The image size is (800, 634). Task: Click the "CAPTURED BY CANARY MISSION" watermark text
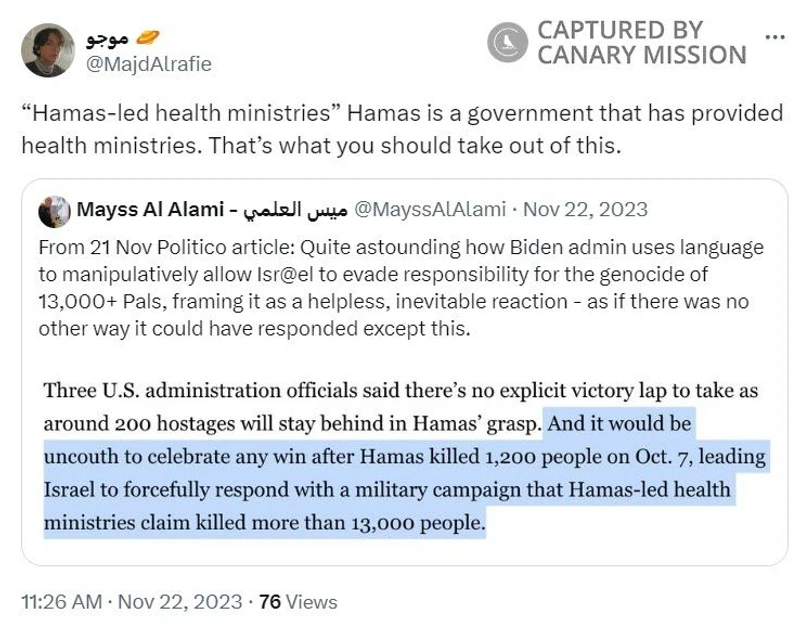[641, 43]
